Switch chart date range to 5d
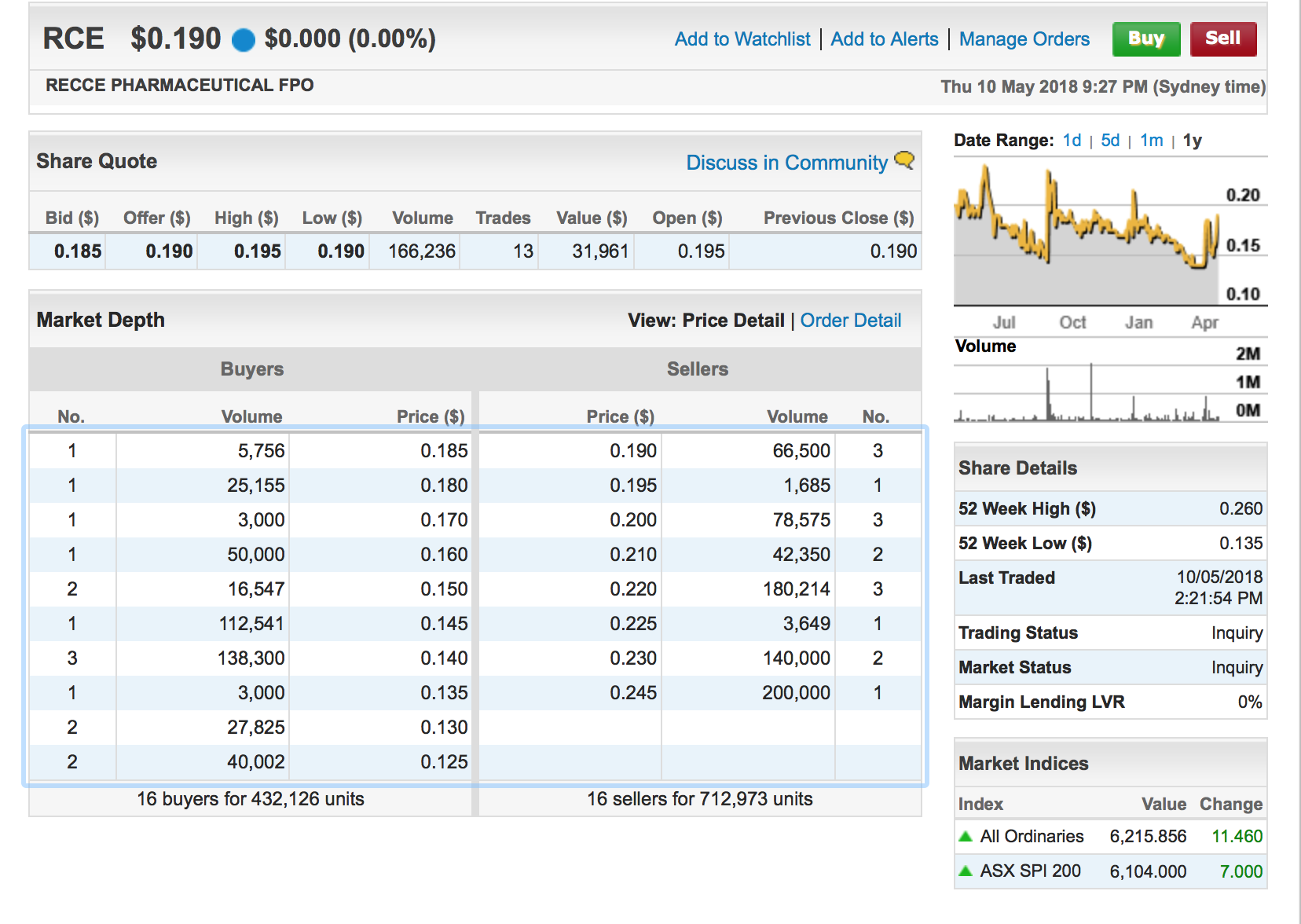This screenshot has width=1301, height=924. 1110,141
